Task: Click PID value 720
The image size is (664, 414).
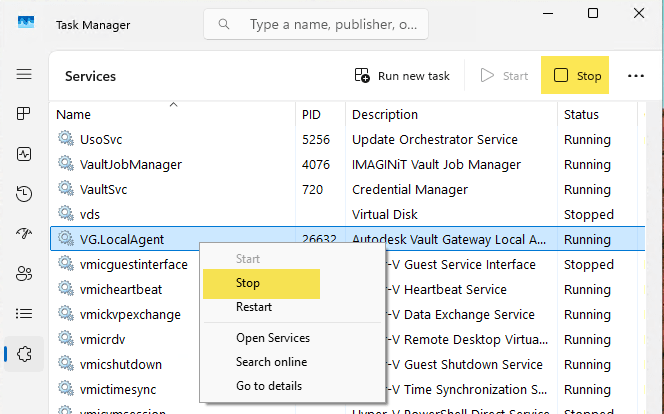Action: click(x=312, y=190)
